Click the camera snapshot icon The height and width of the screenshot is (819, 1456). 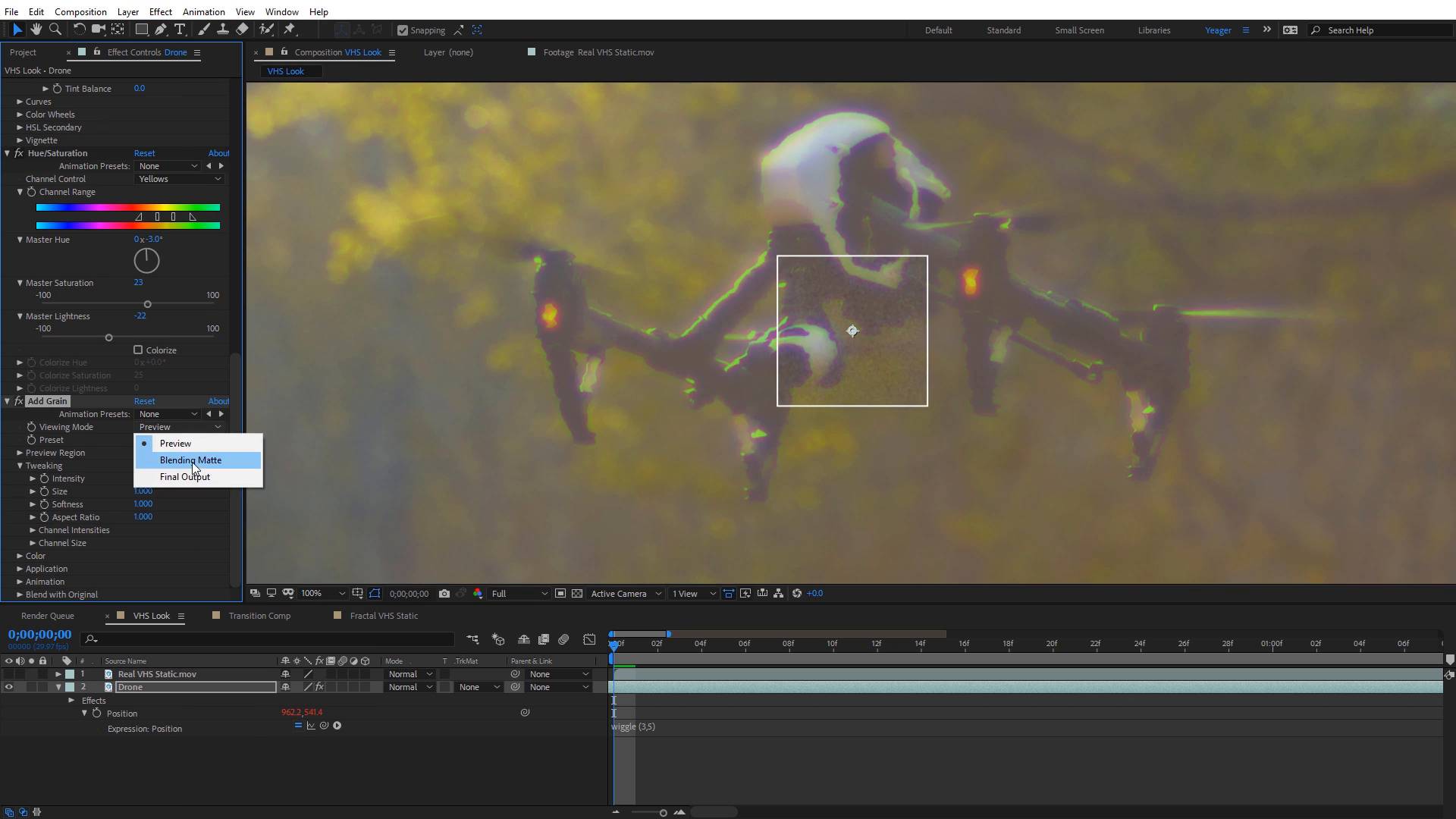(444, 593)
